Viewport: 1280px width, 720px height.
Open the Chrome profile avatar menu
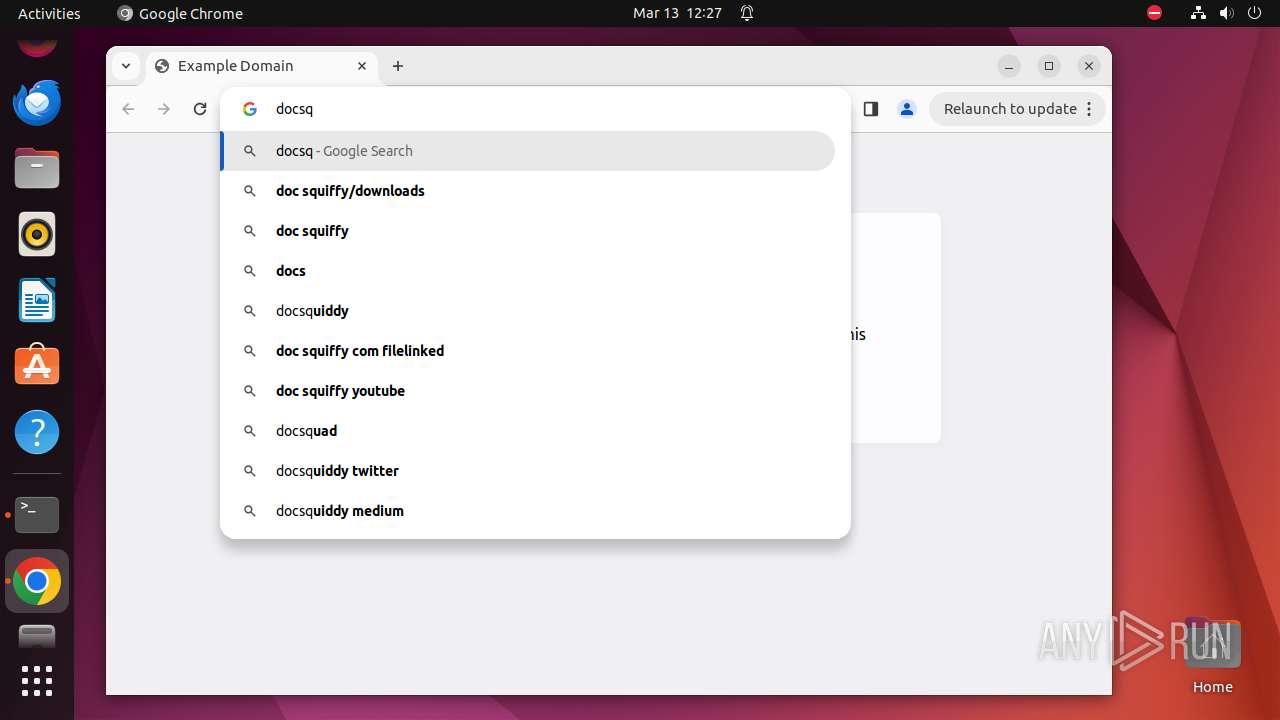pos(907,109)
